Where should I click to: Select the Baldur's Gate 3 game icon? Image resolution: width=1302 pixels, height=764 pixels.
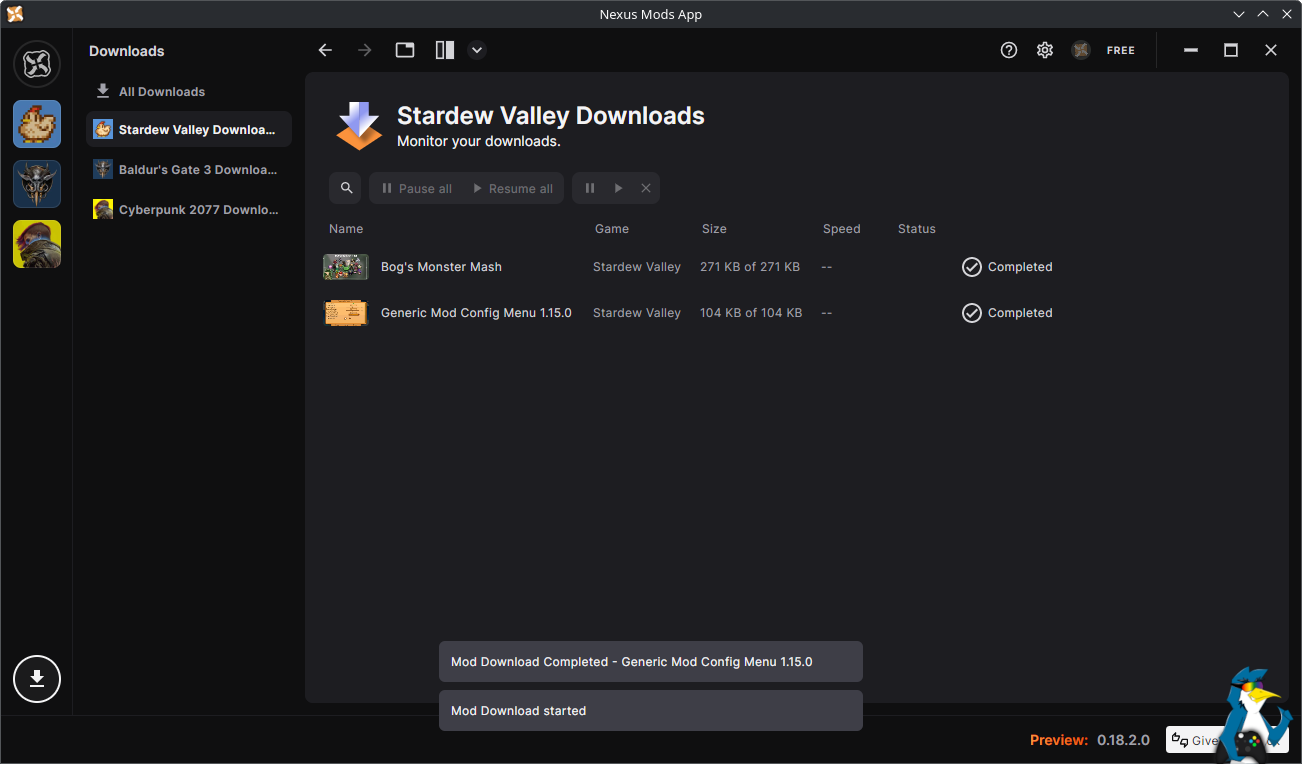coord(37,184)
